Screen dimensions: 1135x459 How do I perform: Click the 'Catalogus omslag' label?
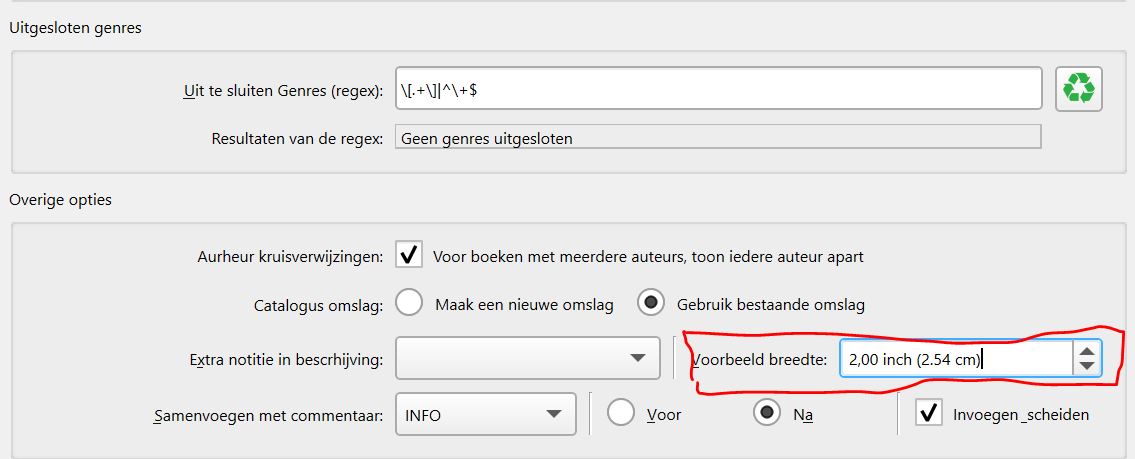(x=318, y=305)
